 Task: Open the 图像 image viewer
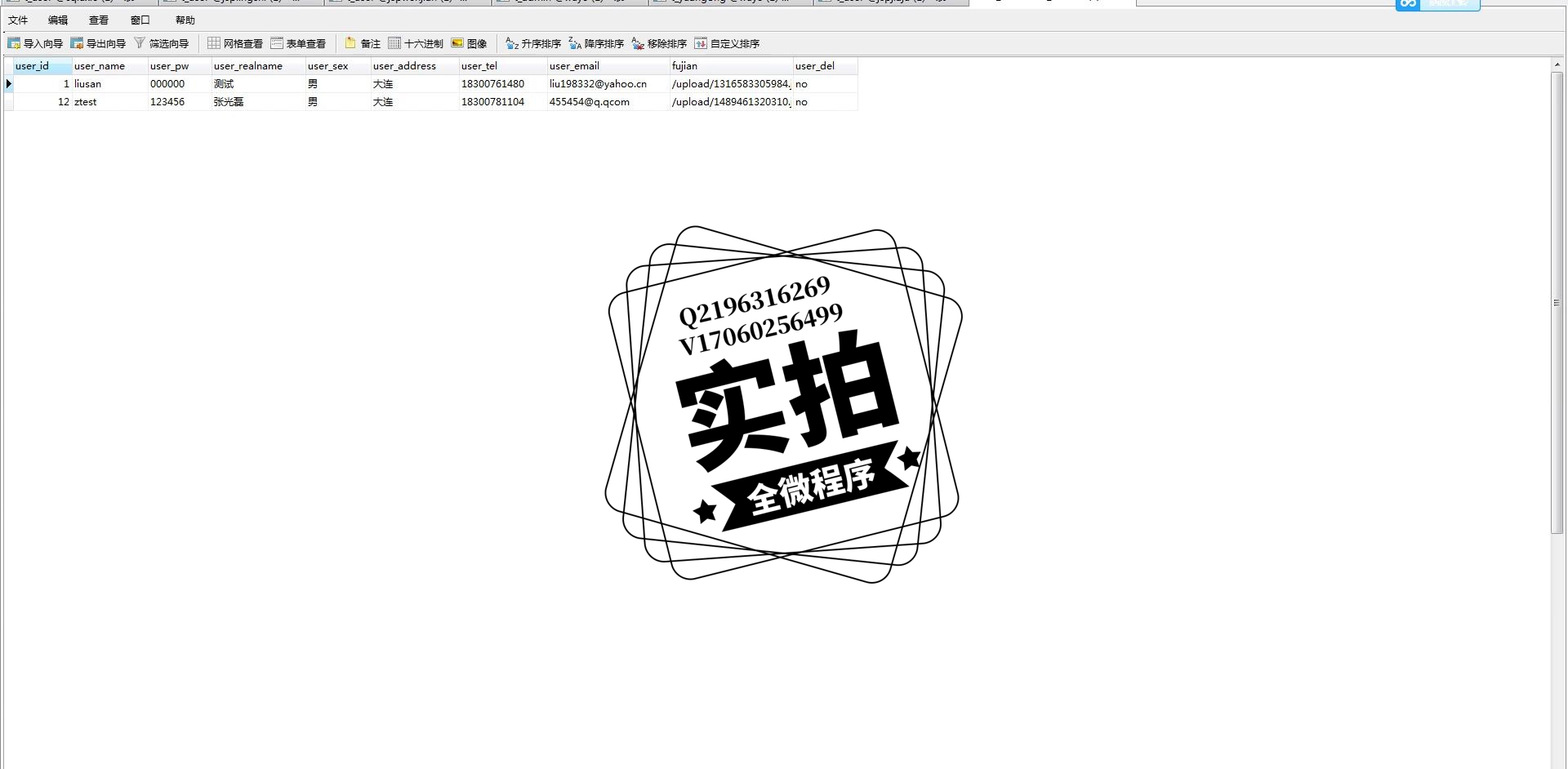click(469, 43)
